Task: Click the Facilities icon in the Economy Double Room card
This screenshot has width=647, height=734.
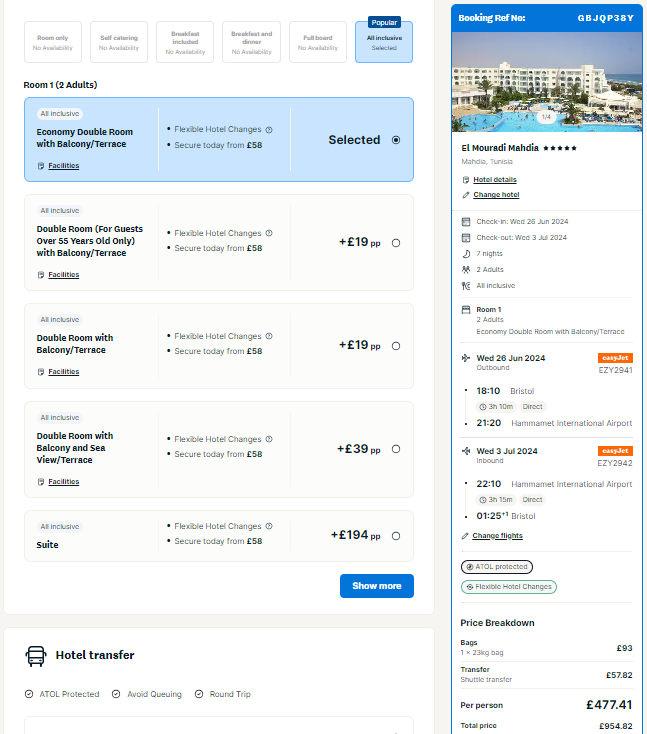Action: point(41,166)
